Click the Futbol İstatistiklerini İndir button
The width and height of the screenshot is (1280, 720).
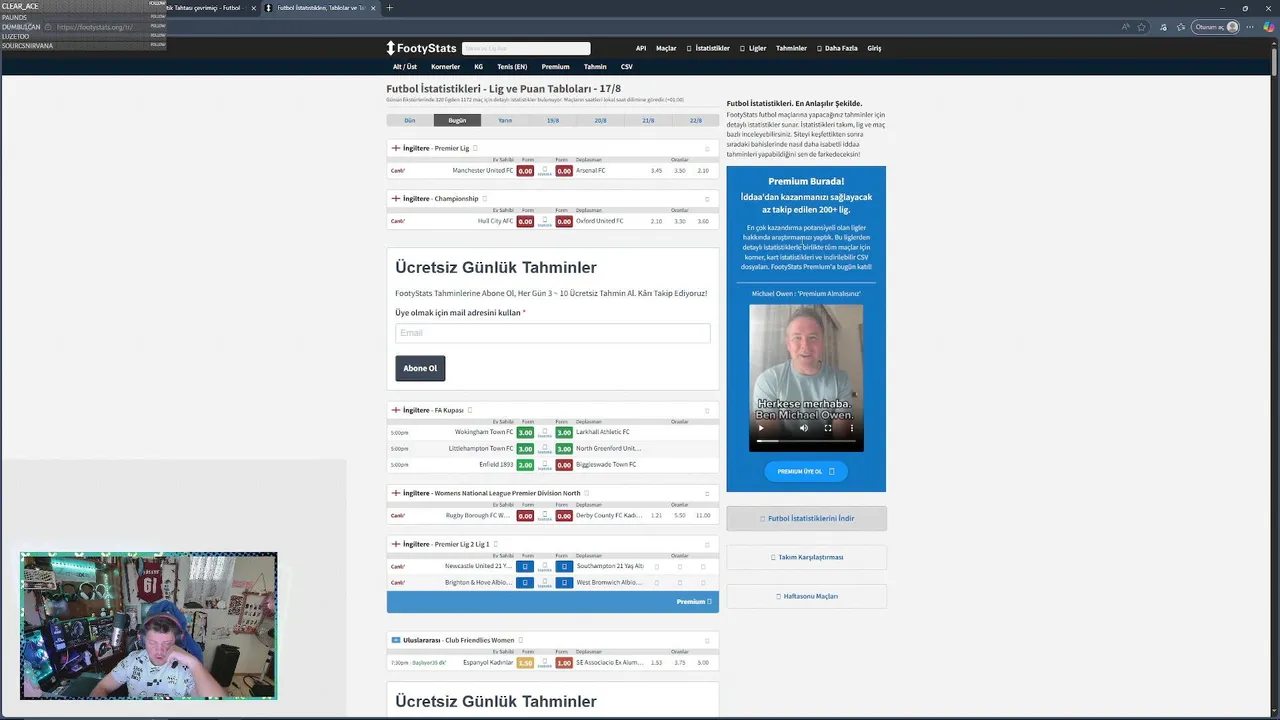point(806,518)
